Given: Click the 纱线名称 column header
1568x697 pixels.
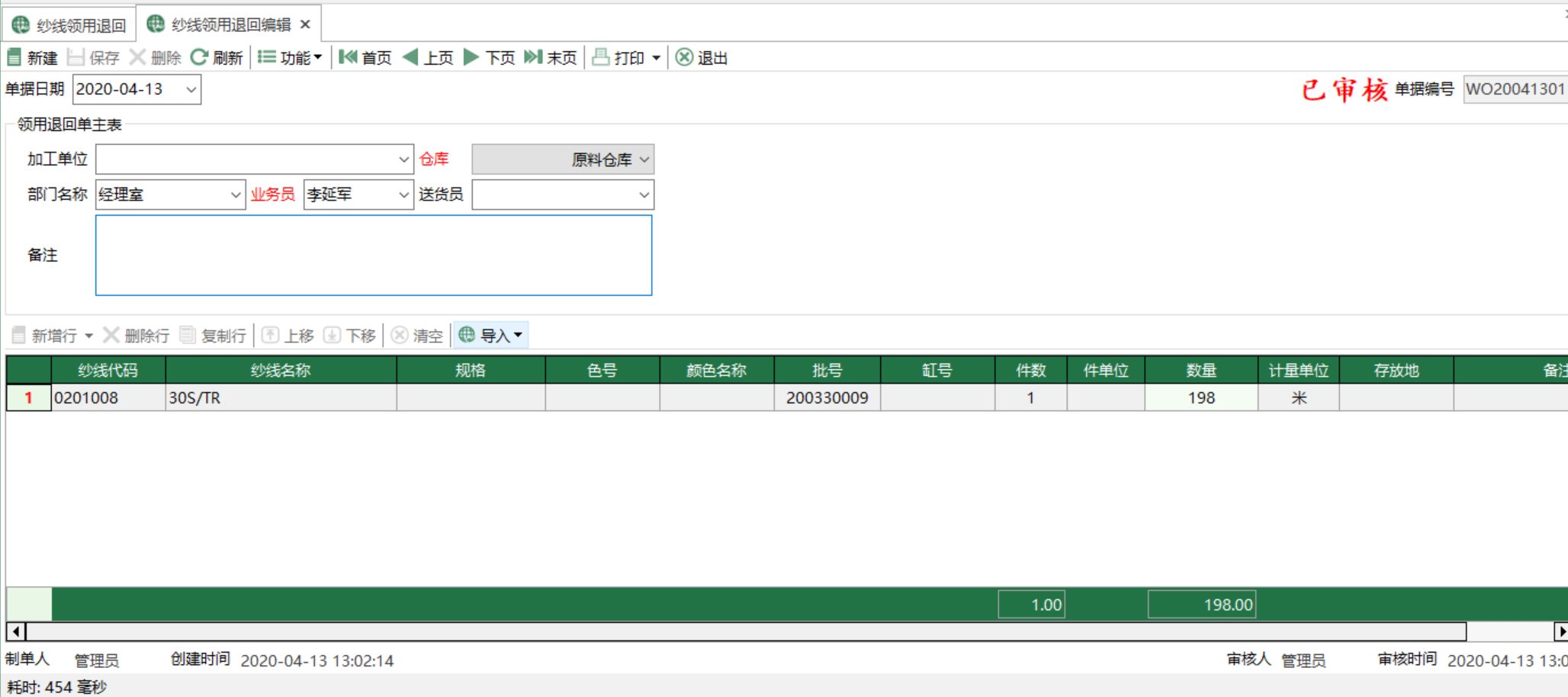Looking at the screenshot, I should (281, 370).
